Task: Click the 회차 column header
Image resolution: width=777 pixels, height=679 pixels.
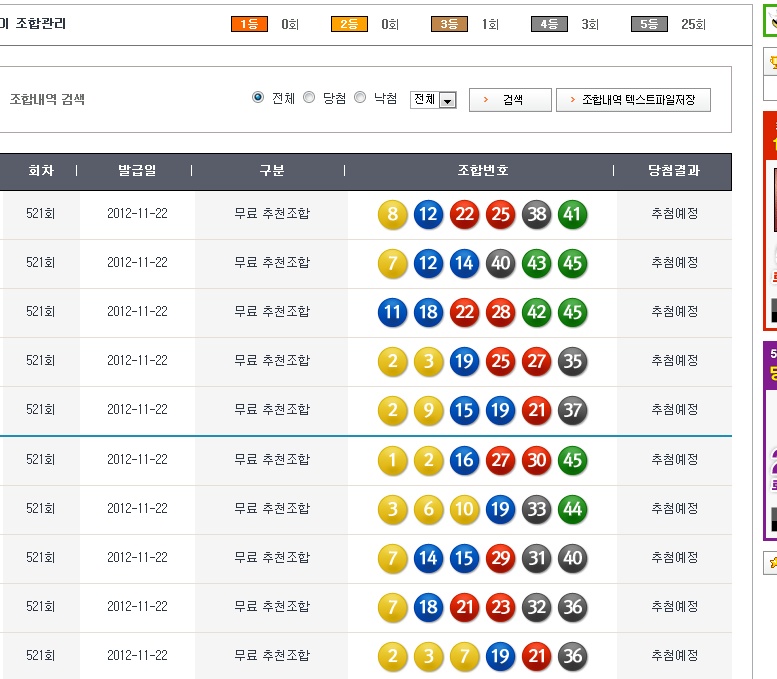Action: pos(40,171)
